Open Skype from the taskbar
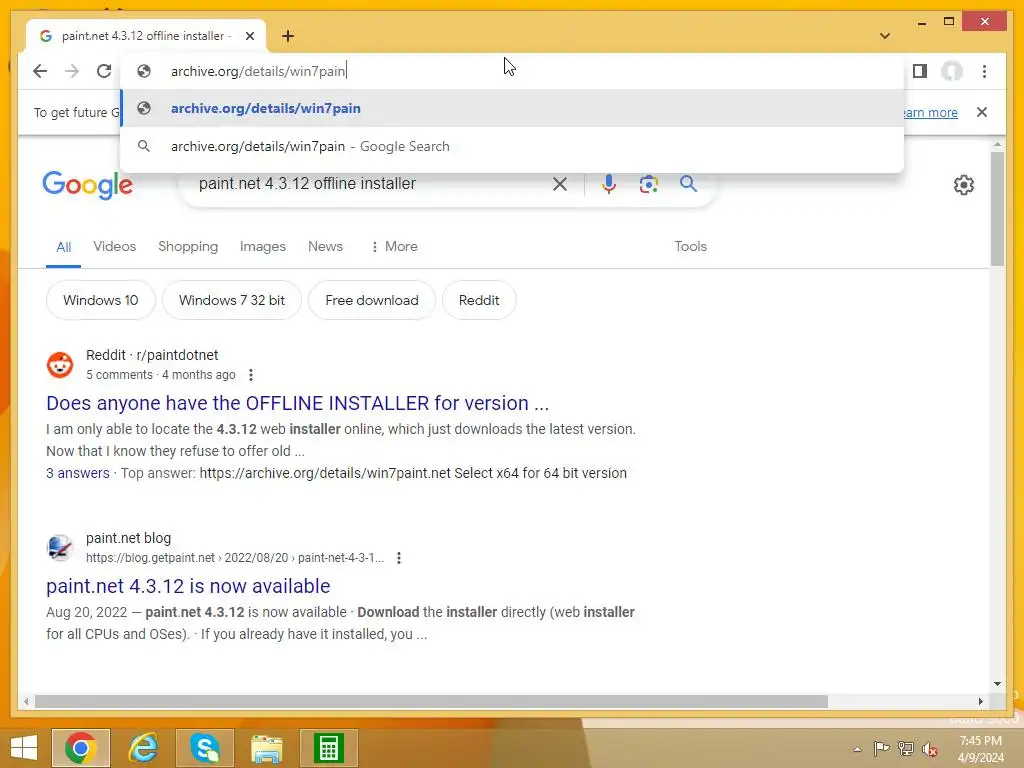This screenshot has height=768, width=1024. point(205,748)
